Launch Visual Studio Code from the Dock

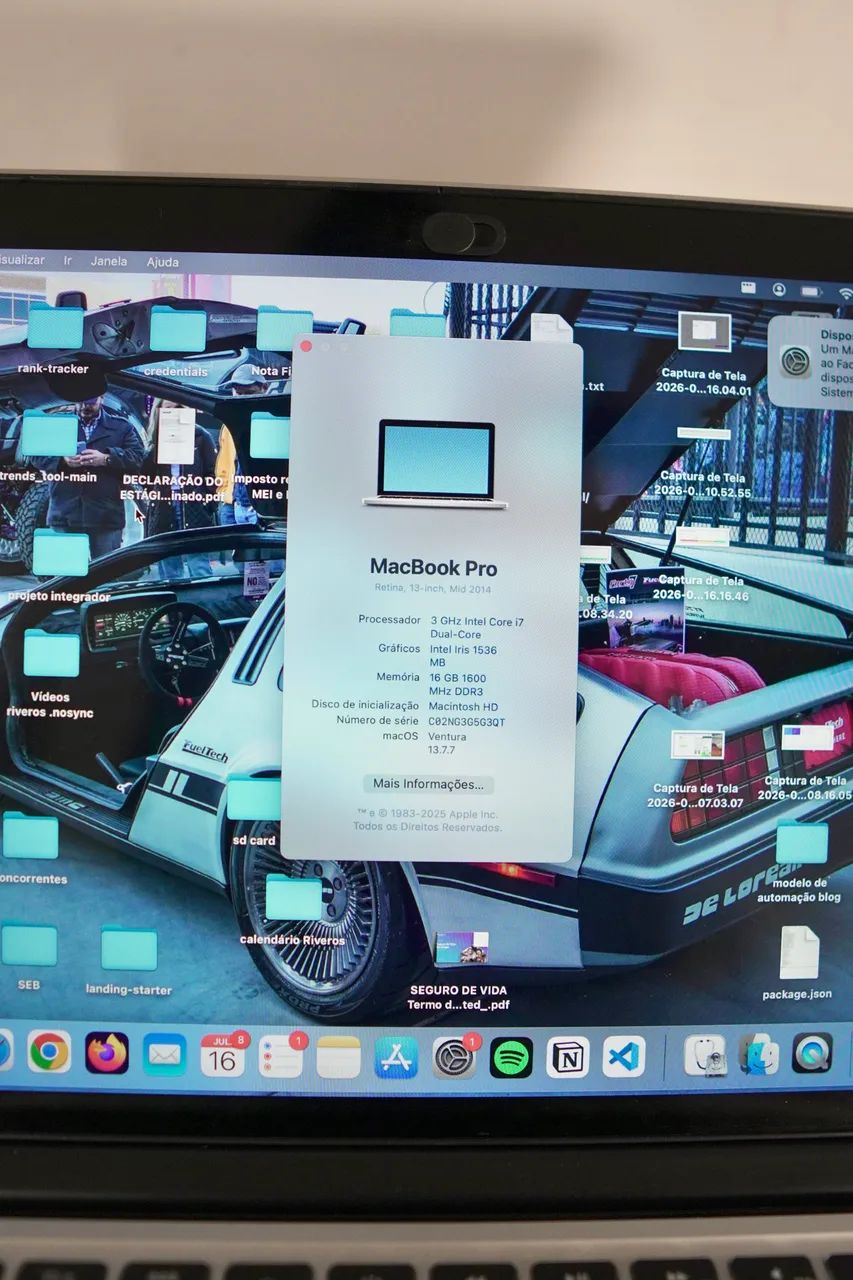coord(624,1056)
